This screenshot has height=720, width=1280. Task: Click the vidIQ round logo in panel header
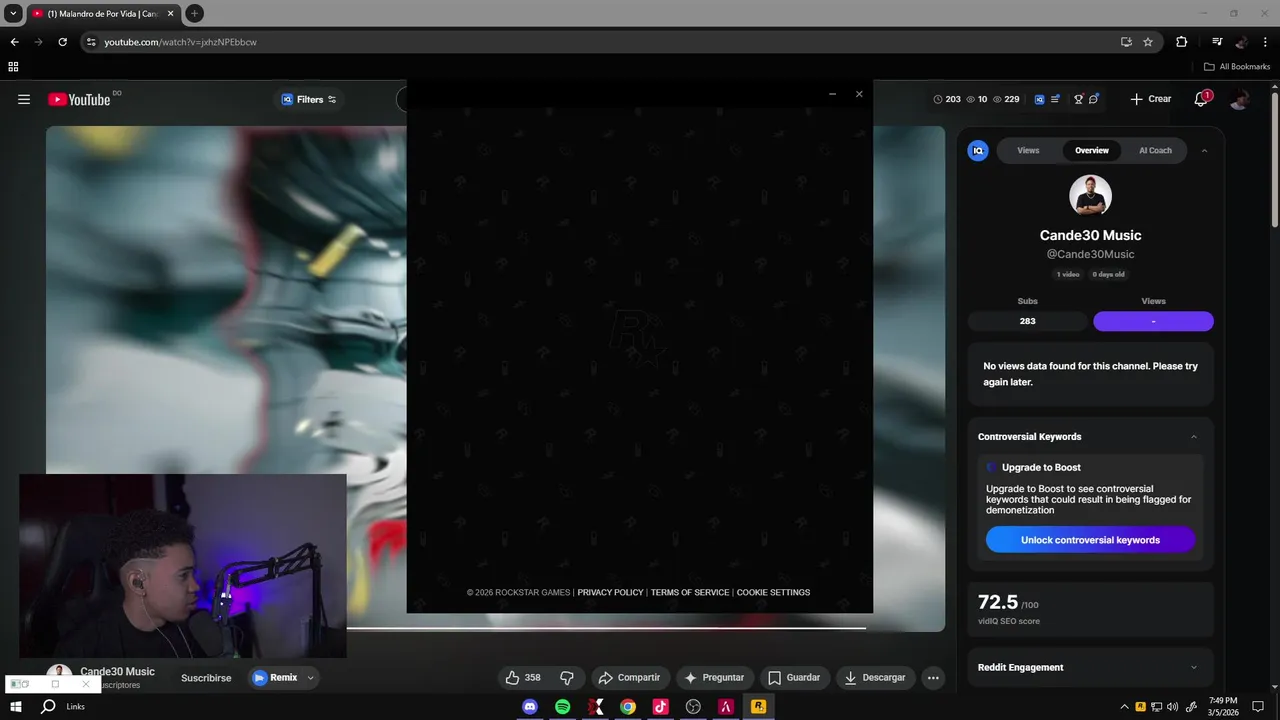click(x=978, y=150)
